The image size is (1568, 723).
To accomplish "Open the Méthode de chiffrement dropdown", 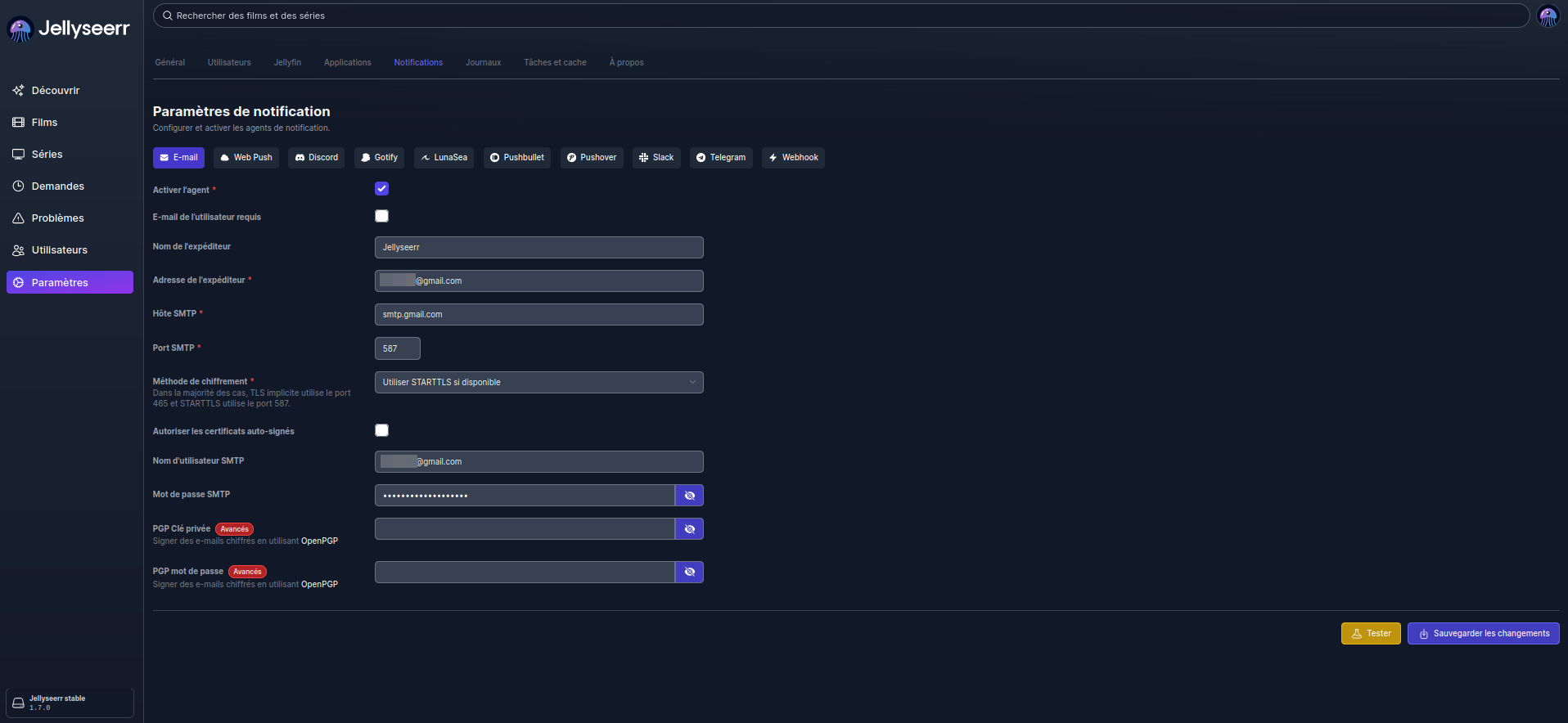I will (x=538, y=383).
